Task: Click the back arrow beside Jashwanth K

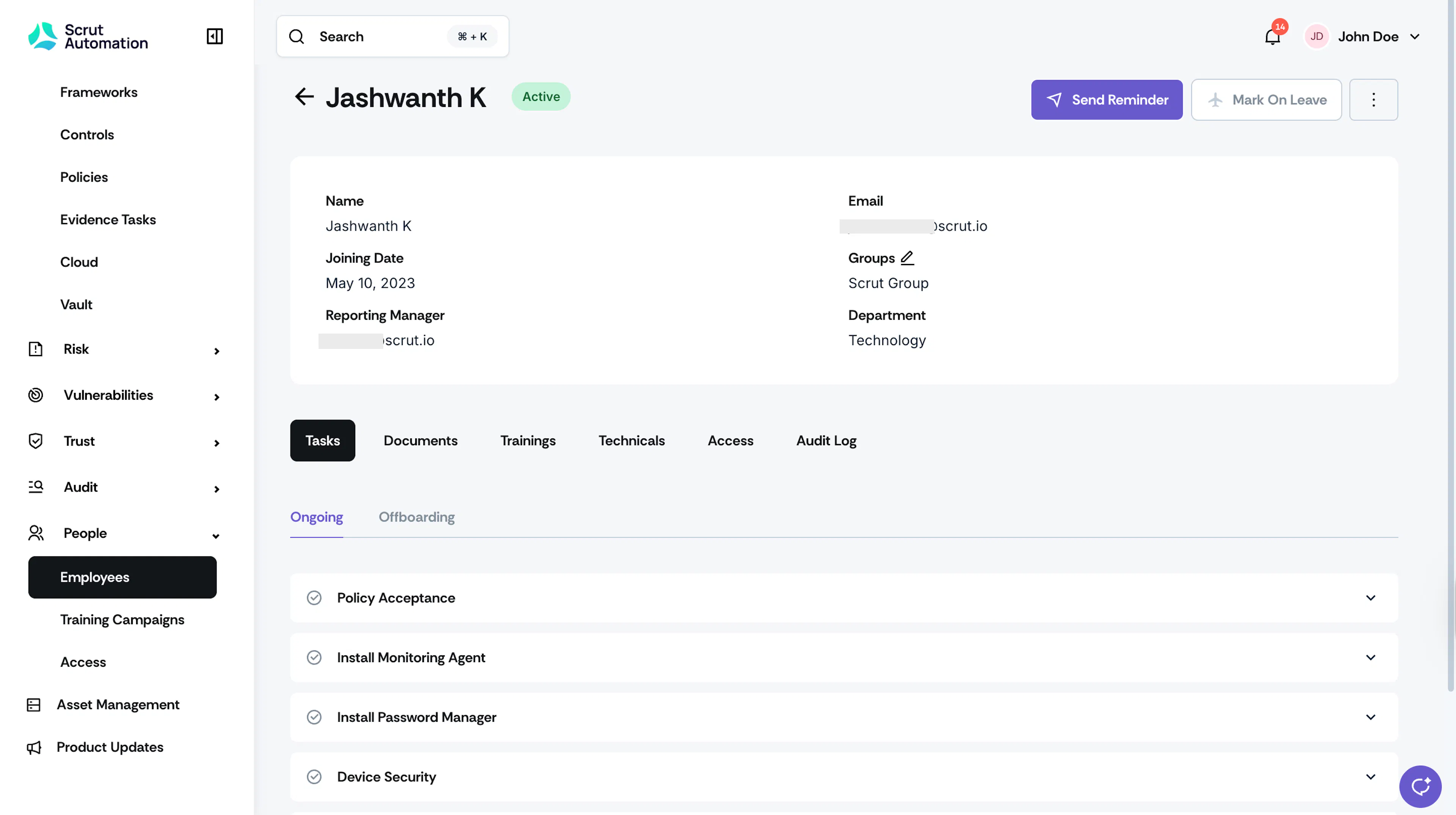Action: (304, 97)
